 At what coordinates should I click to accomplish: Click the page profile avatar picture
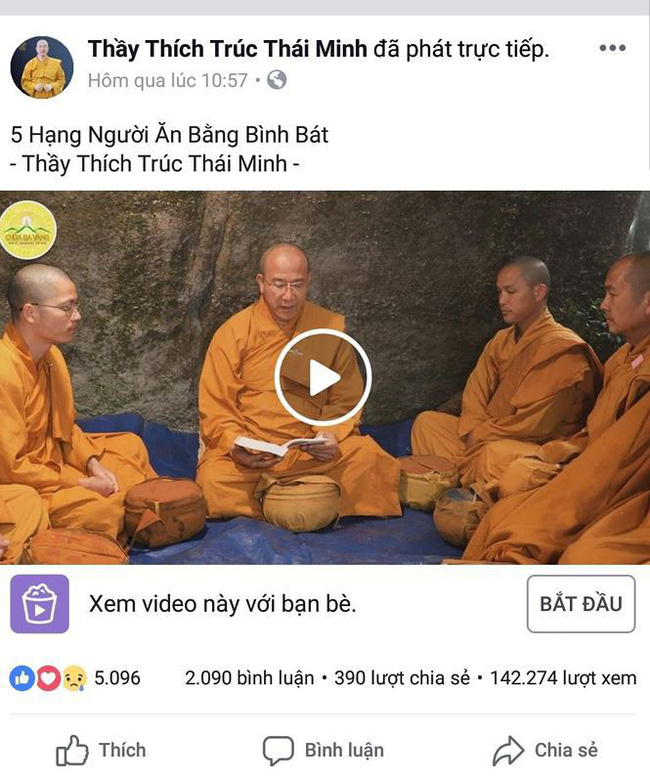point(42,67)
